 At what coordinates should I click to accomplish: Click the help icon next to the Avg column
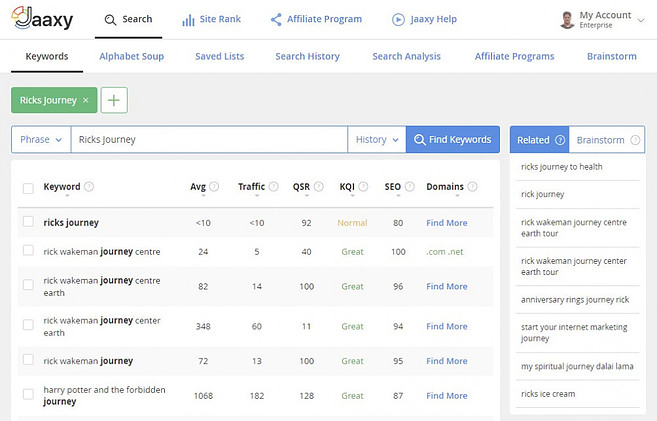tap(214, 186)
